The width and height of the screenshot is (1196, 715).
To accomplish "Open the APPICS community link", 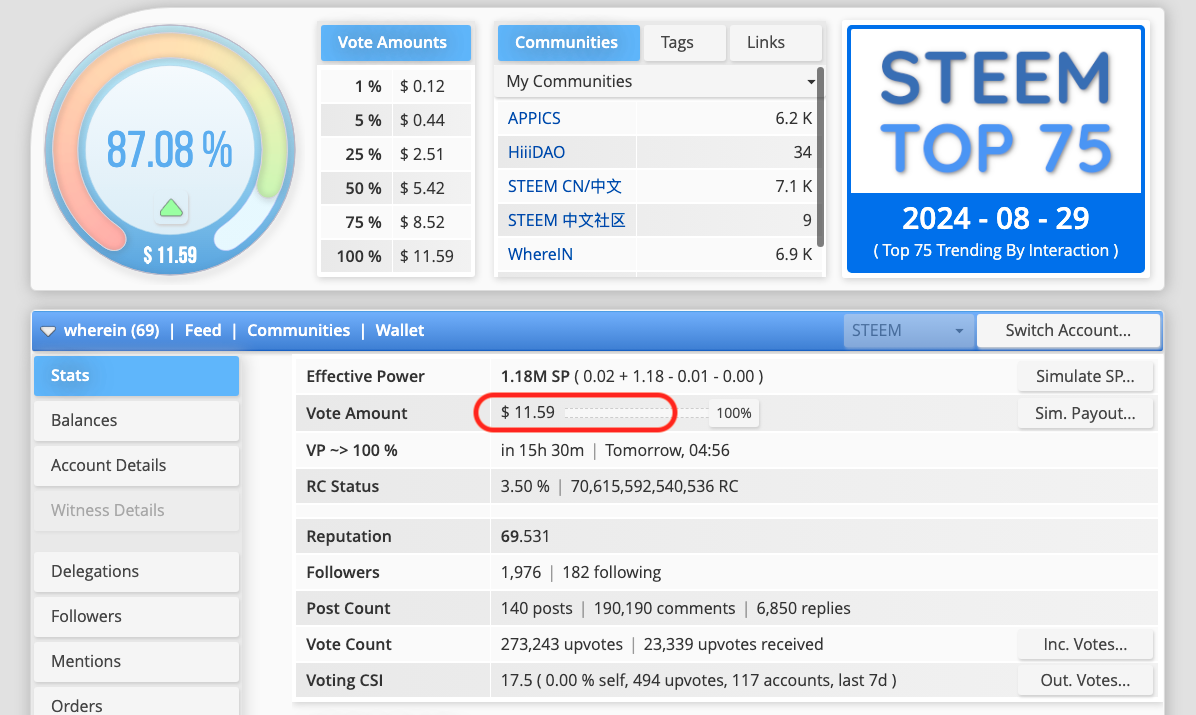I will [x=534, y=118].
